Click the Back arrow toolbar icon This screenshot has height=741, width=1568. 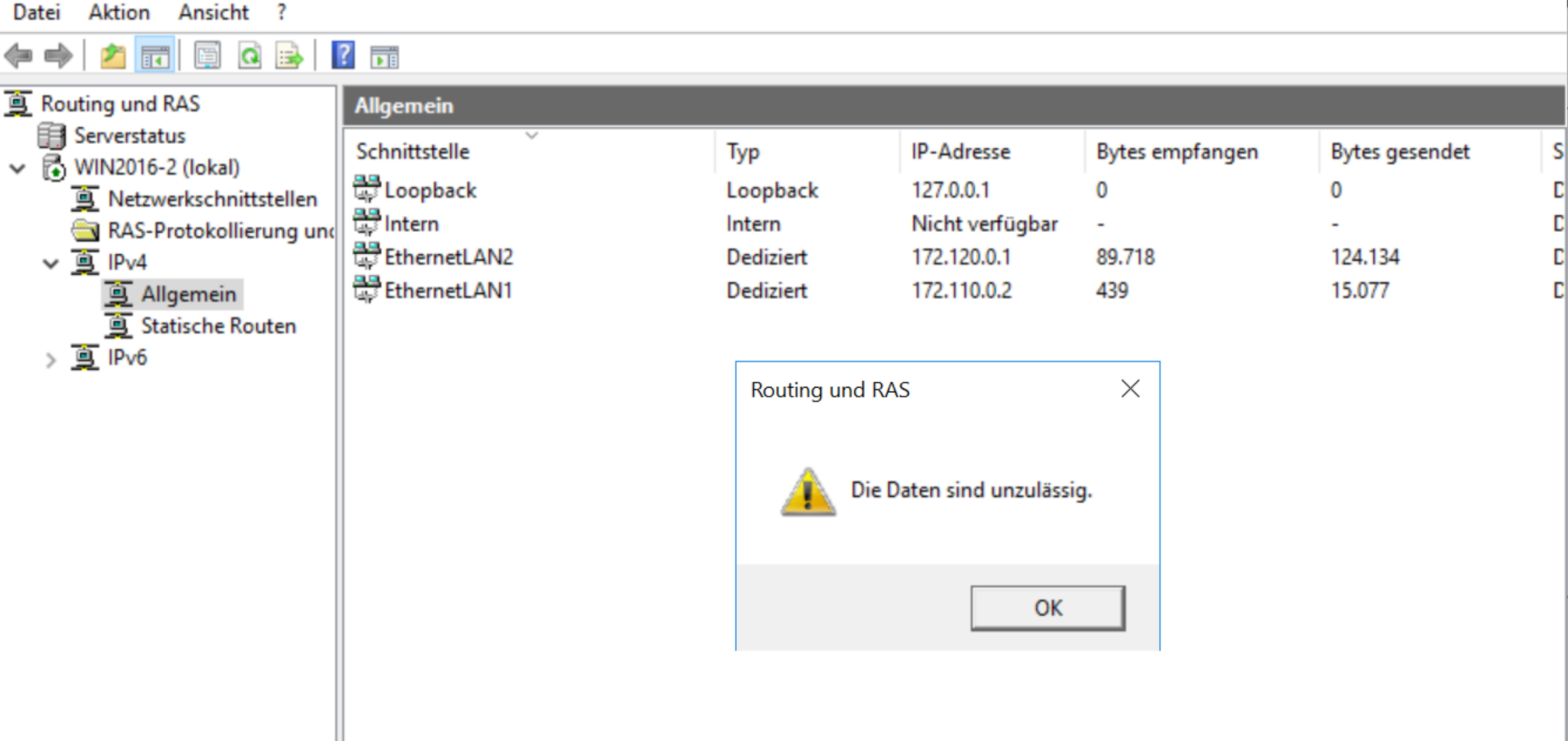click(x=18, y=56)
